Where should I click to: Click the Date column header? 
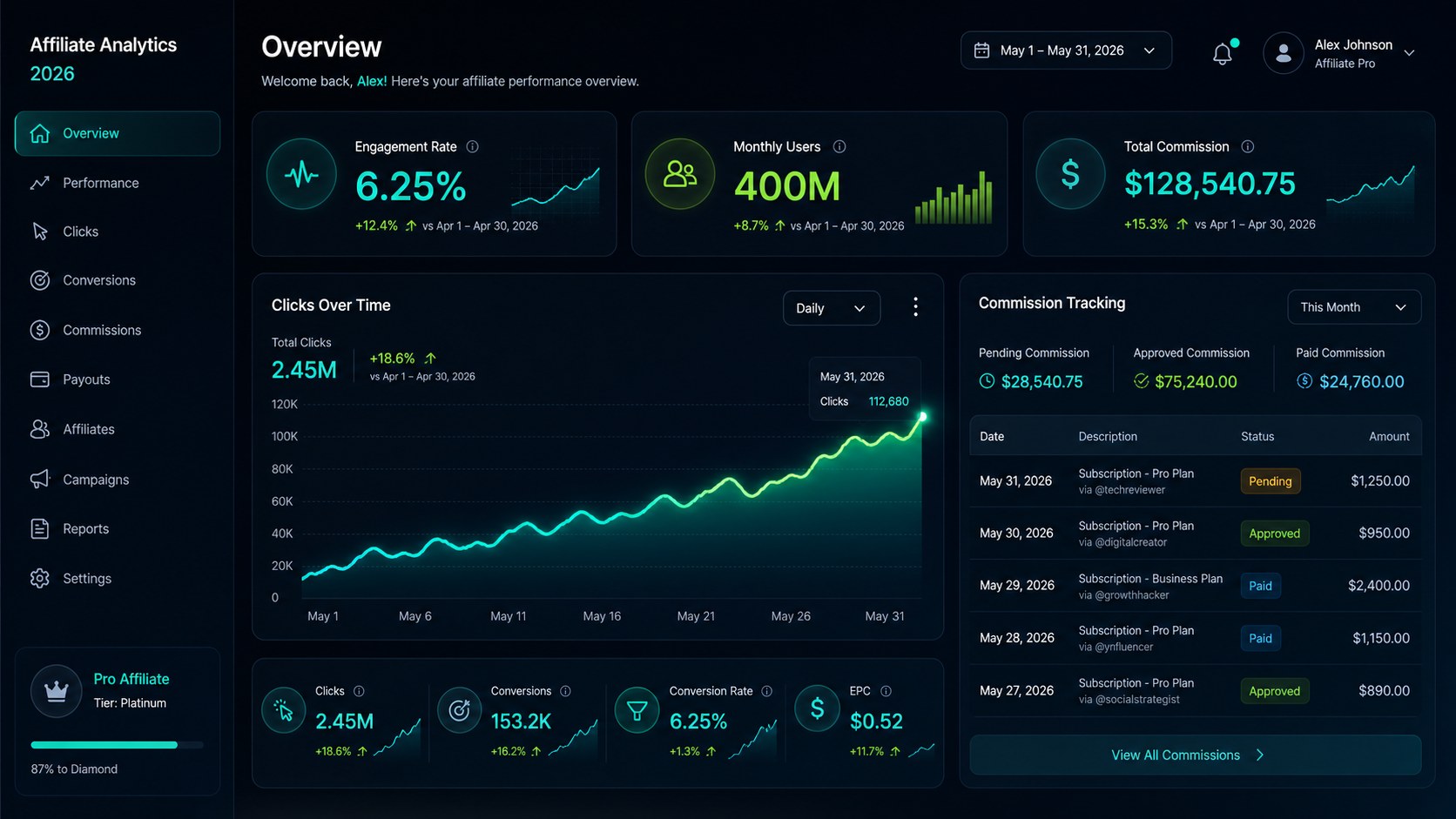point(992,437)
